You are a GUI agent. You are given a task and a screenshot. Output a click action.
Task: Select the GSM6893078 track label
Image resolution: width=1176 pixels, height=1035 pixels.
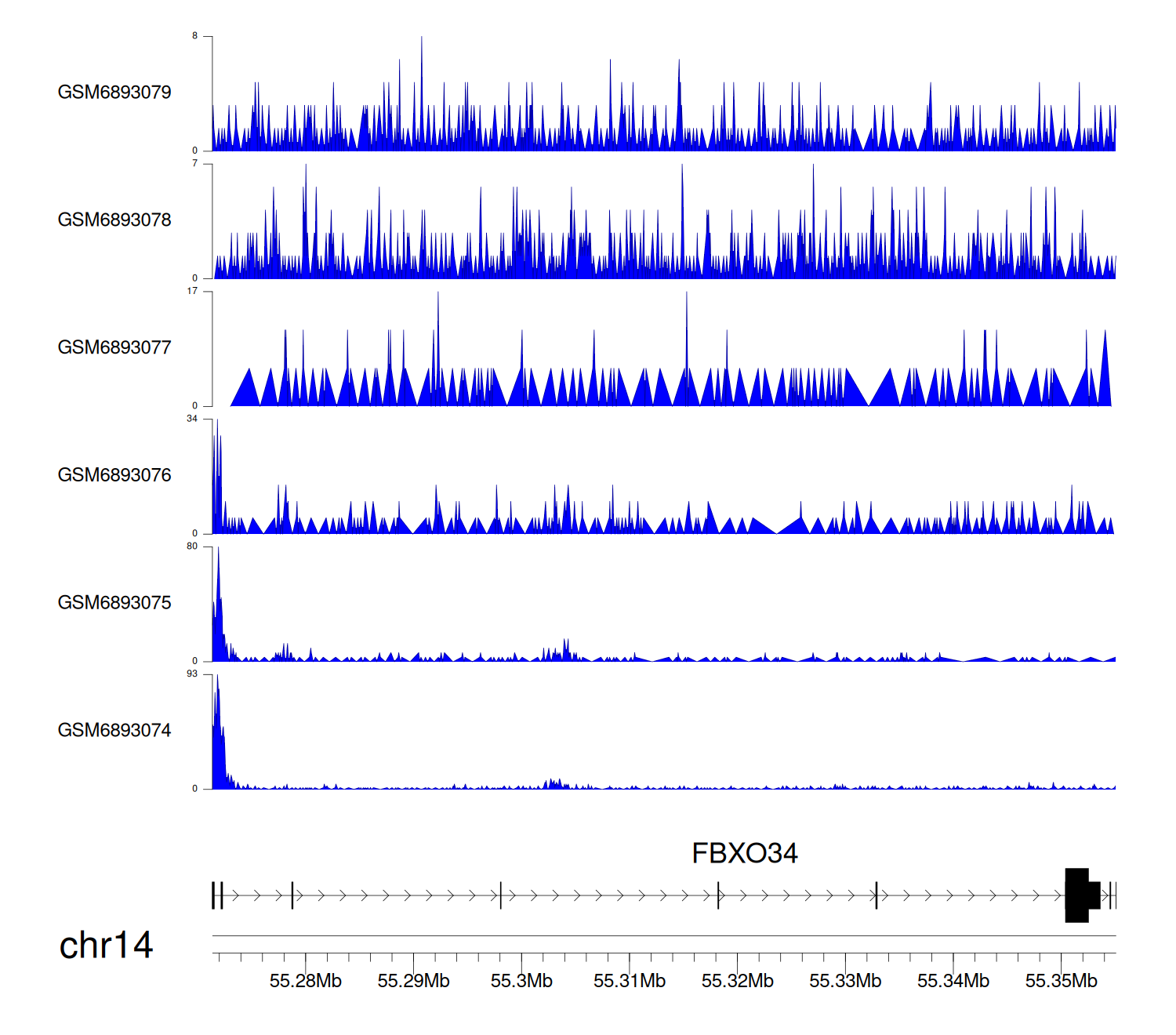click(114, 220)
